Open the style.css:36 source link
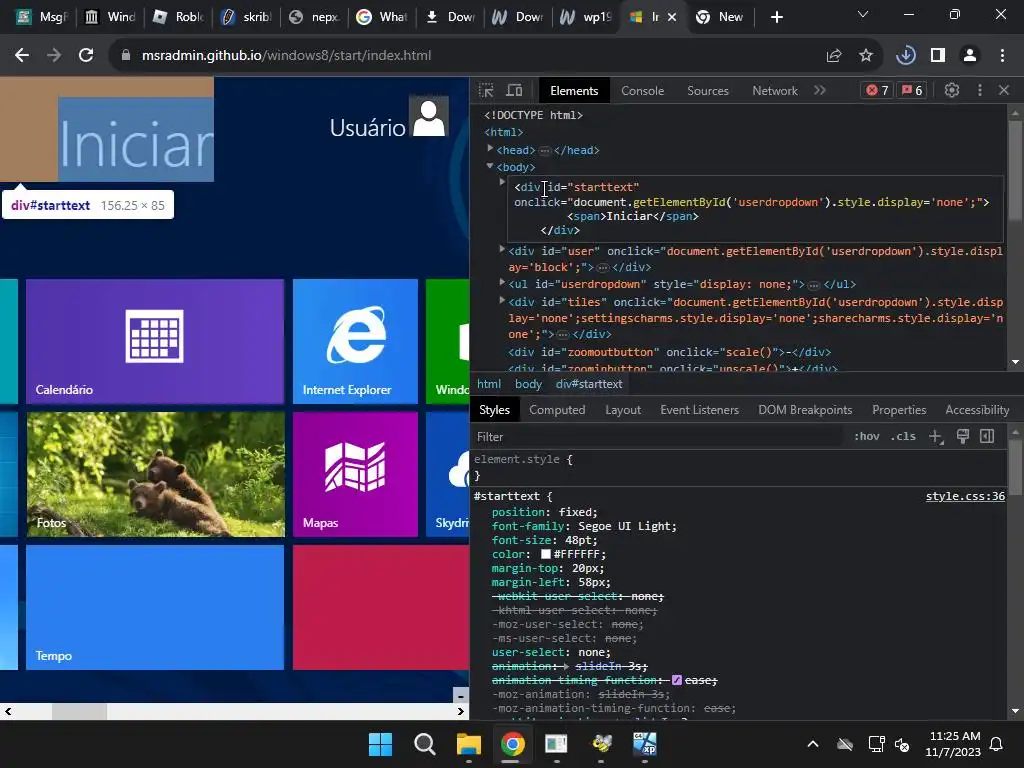Viewport: 1024px width, 768px height. coord(965,496)
